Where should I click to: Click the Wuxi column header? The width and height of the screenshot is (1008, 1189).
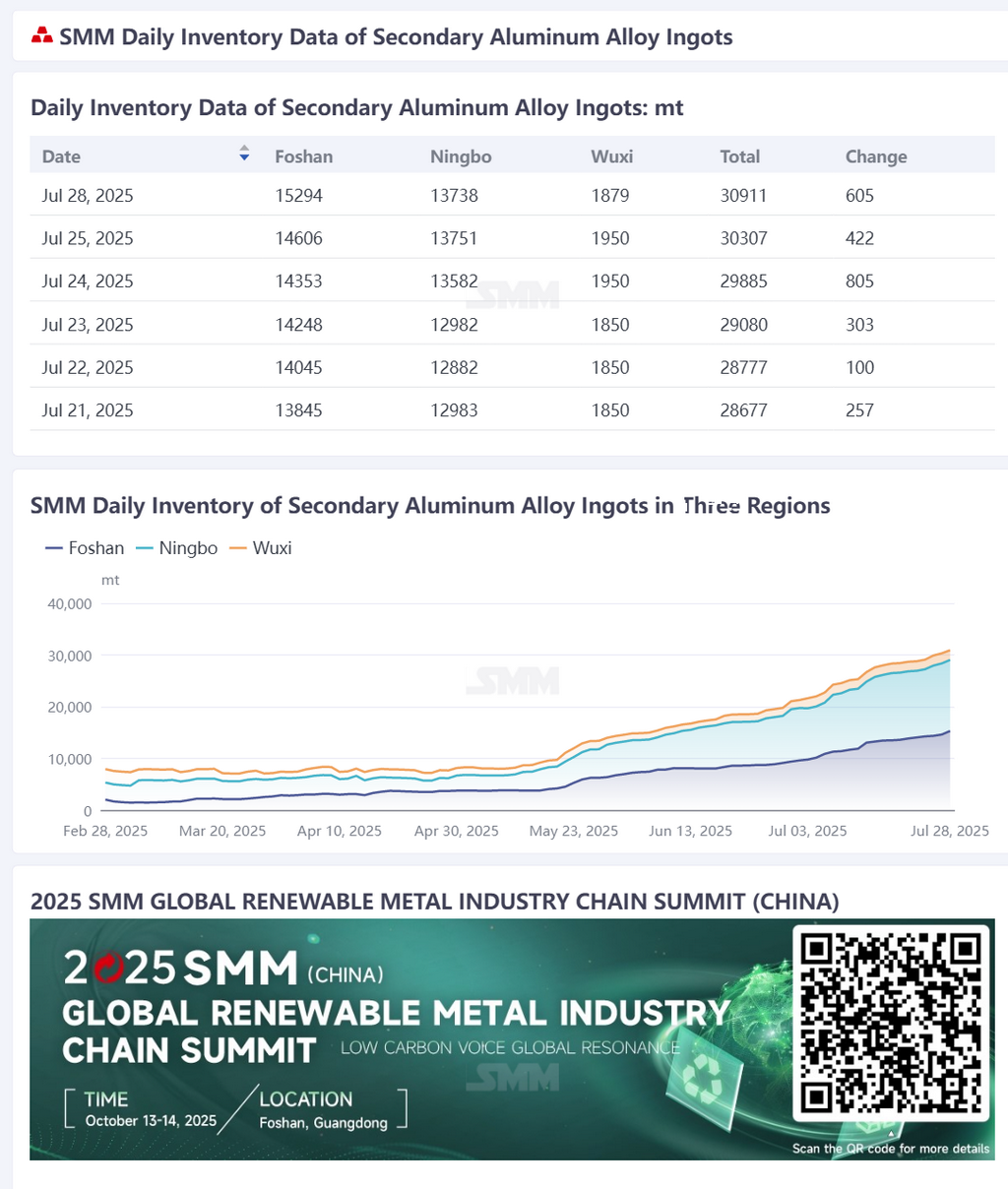coord(611,156)
